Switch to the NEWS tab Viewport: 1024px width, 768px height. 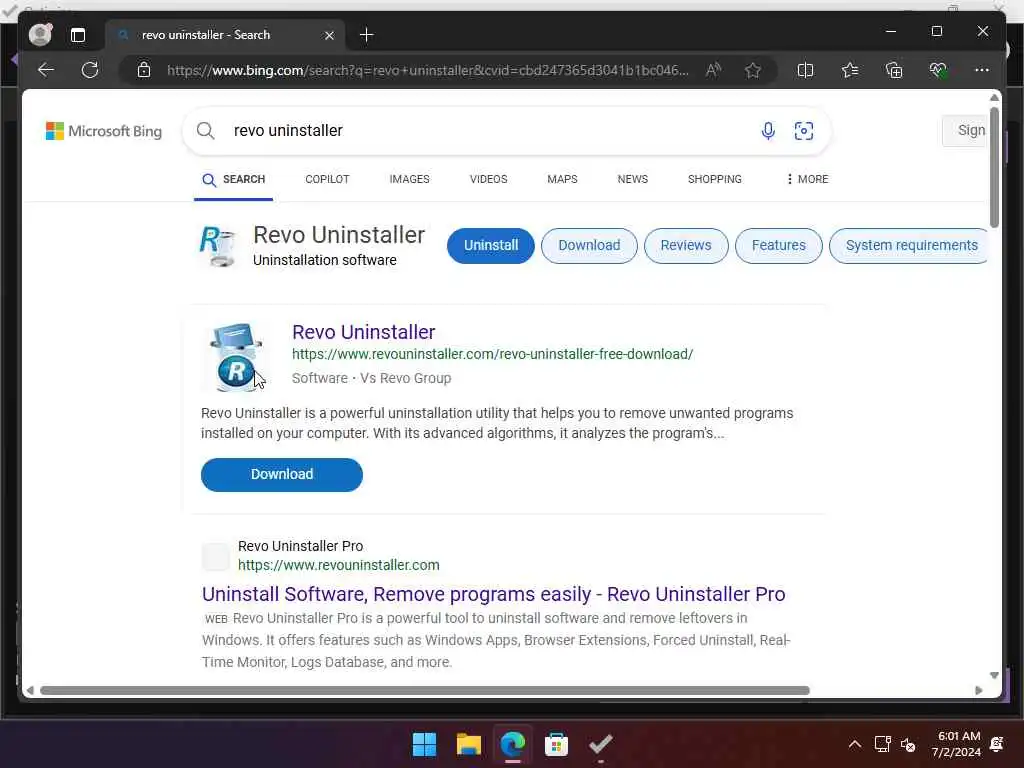point(633,179)
